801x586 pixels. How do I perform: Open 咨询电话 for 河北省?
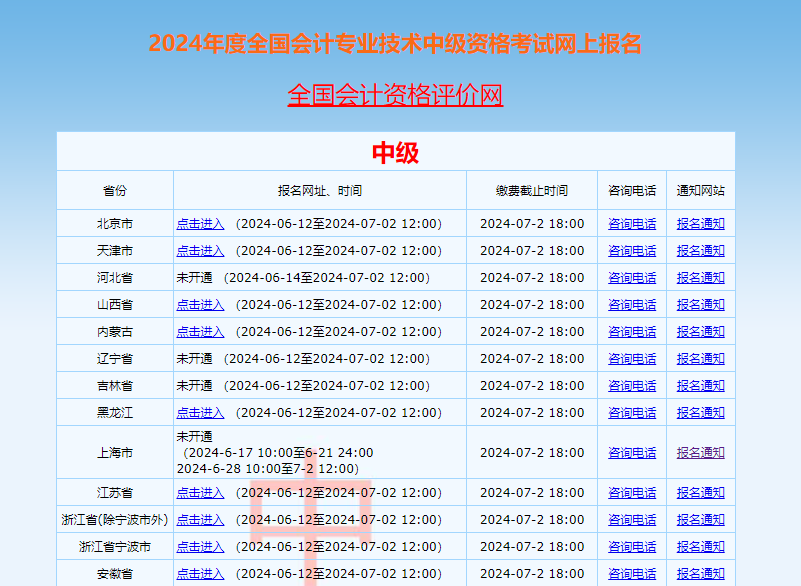[x=632, y=277]
